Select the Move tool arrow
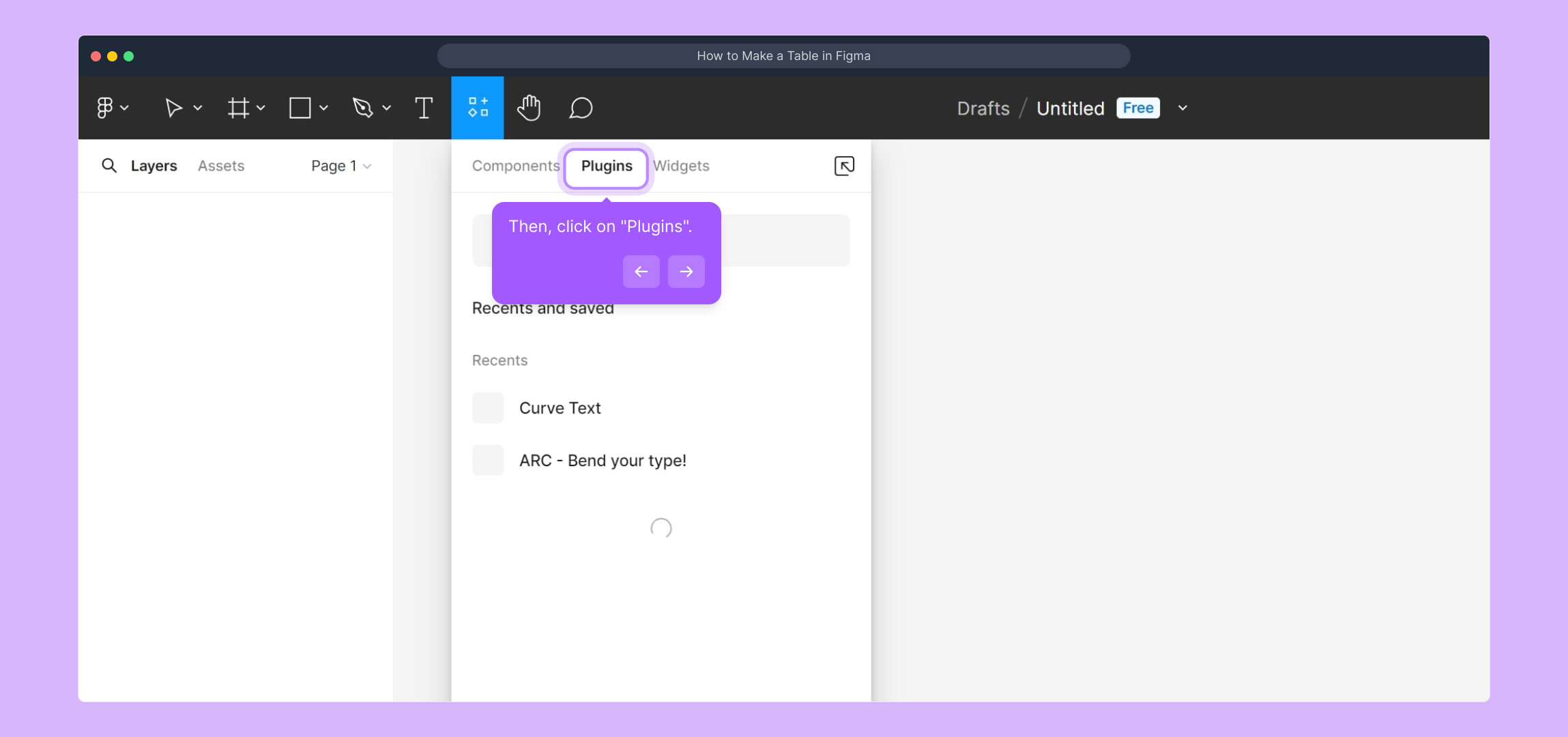The width and height of the screenshot is (1568, 737). [x=173, y=108]
